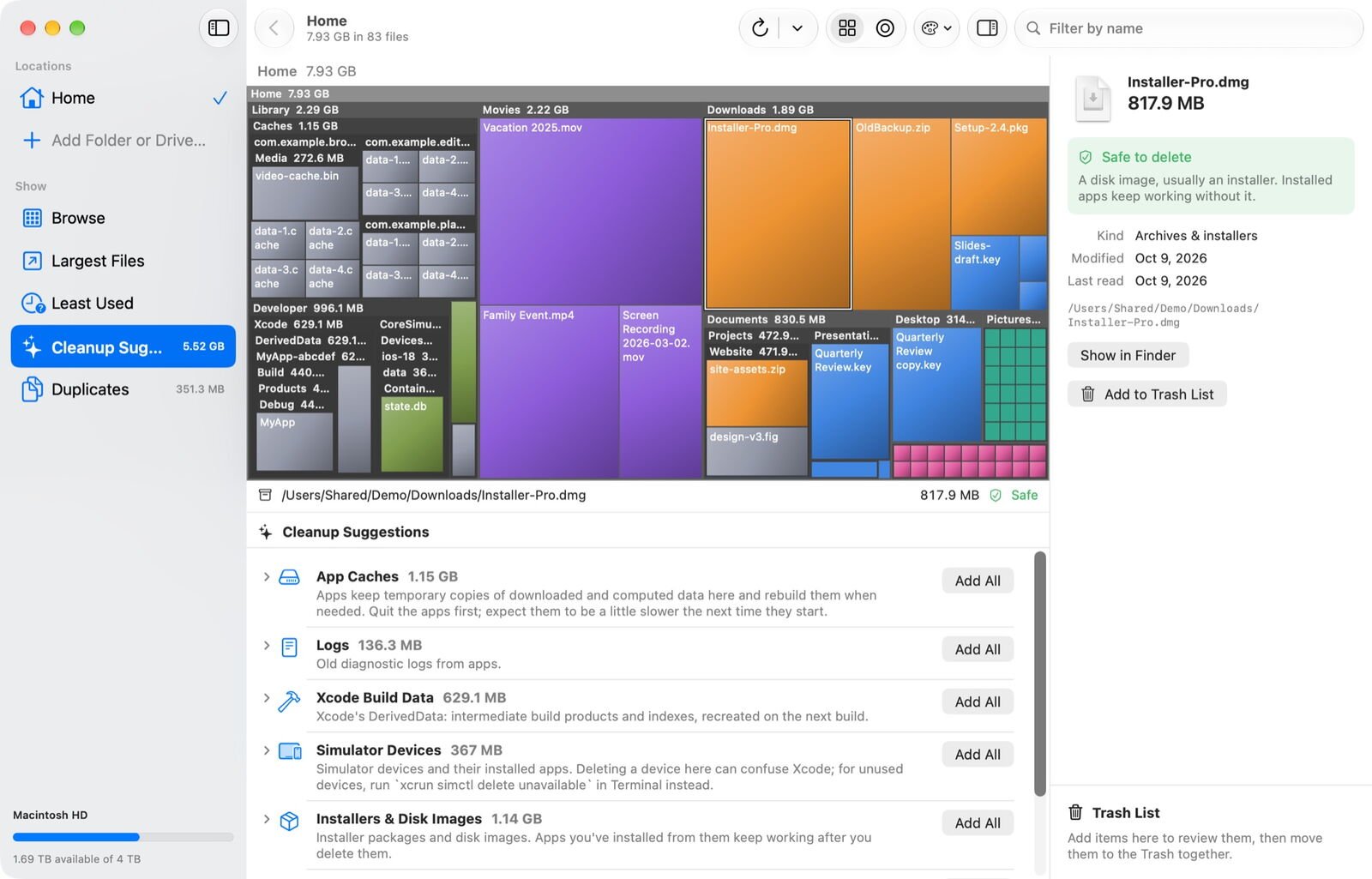Screen dimensions: 1372x879
Task: Click the Installer-Pro.dmg file icon in inspector
Action: [1093, 98]
